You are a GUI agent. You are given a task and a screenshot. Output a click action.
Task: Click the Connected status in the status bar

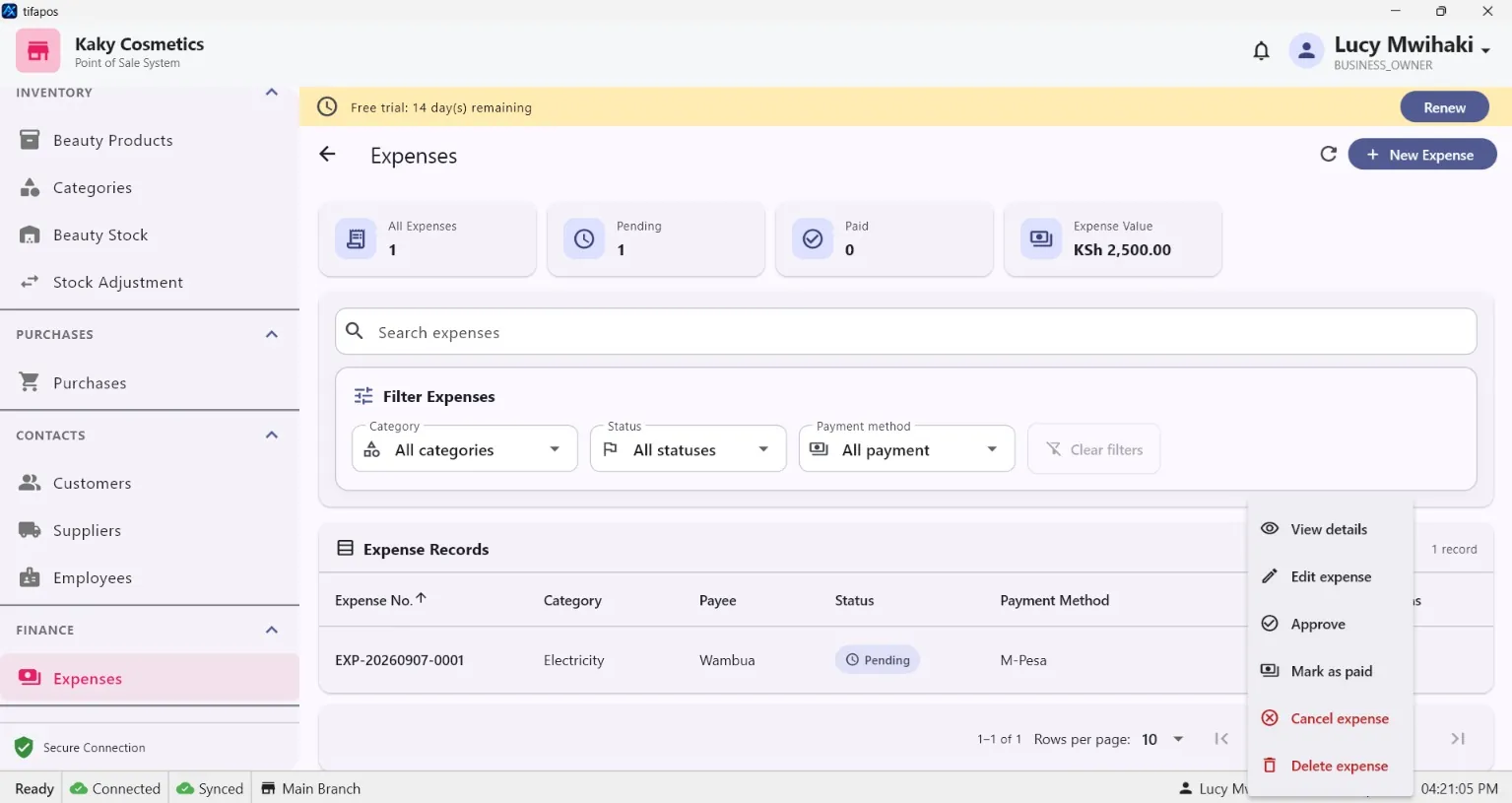115,788
